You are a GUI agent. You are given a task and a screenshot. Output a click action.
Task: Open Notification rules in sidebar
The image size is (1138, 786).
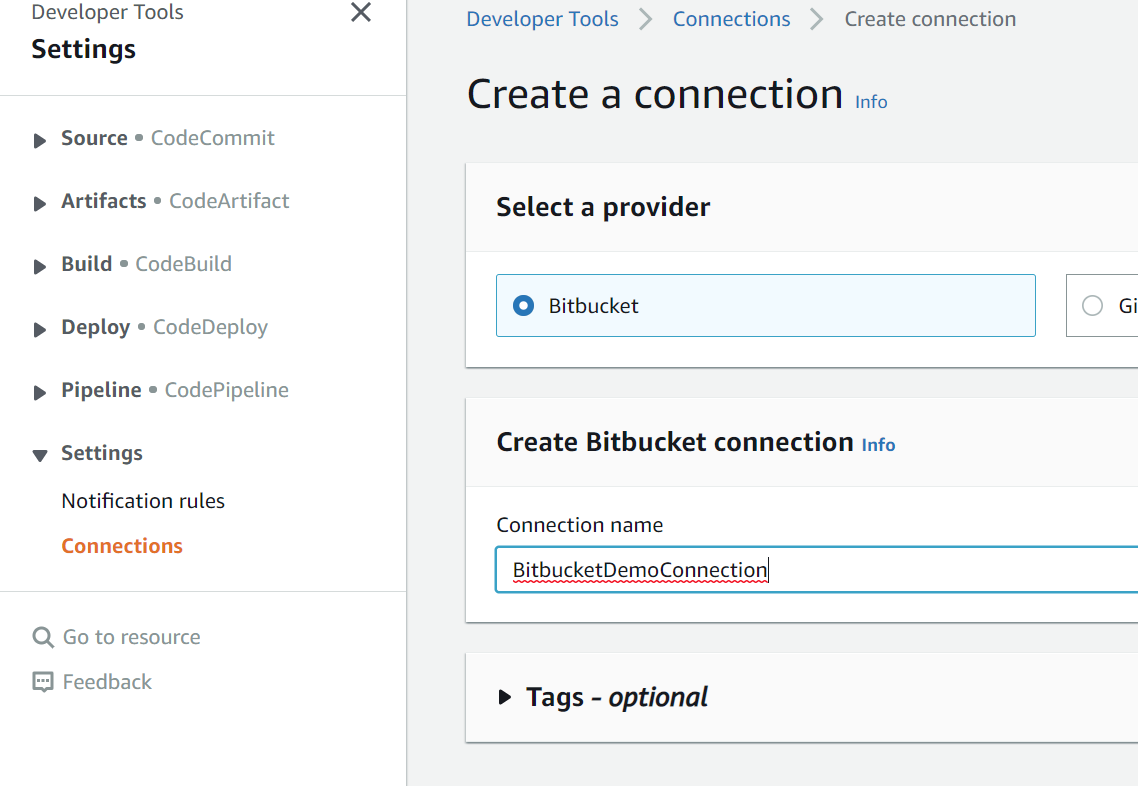click(x=143, y=501)
